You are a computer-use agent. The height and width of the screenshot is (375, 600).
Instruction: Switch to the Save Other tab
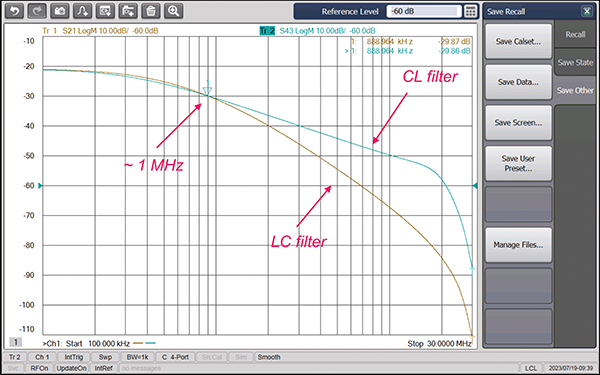575,90
